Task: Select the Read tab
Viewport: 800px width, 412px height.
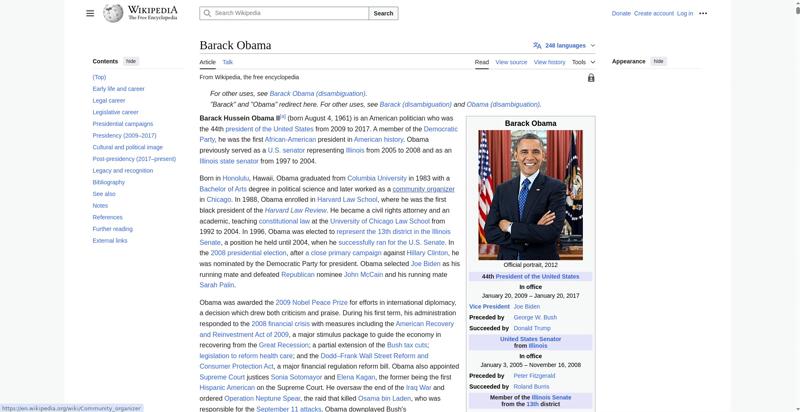Action: pos(482,62)
